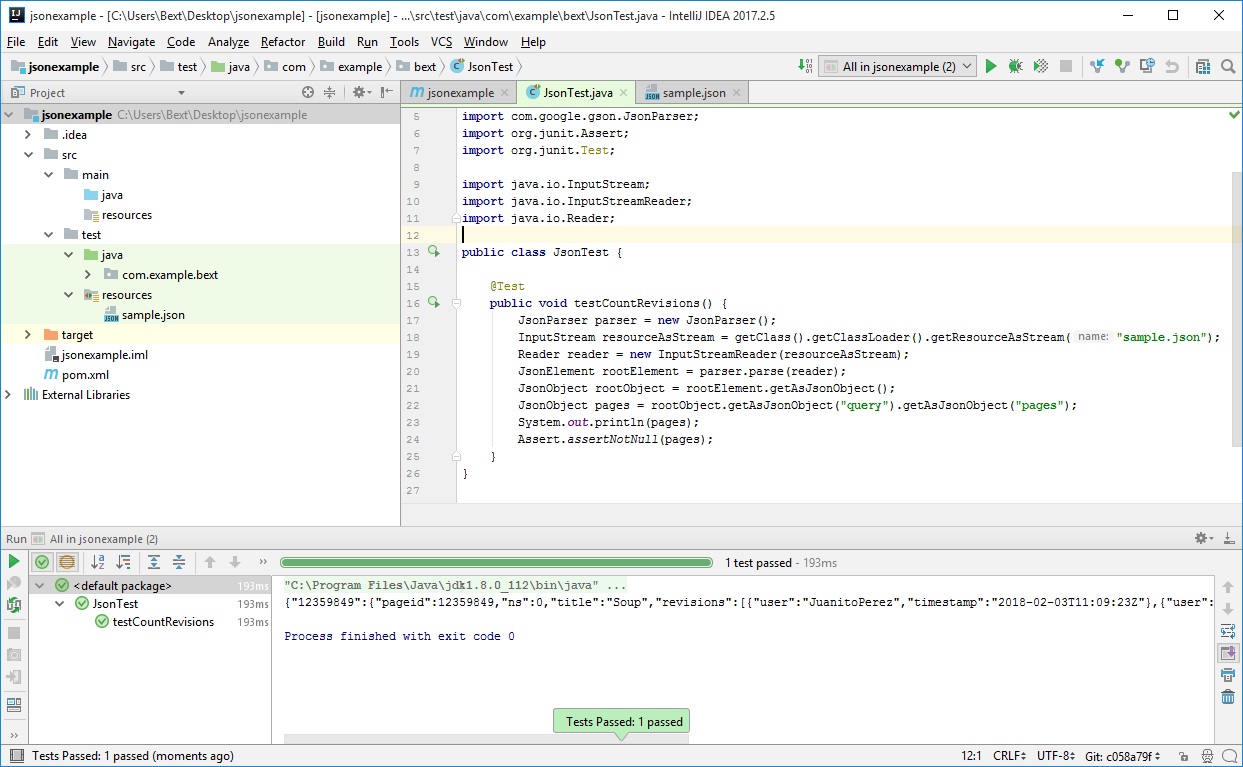This screenshot has height=767, width=1243.
Task: Toggle the event log icon in status bar
Action: (x=1229, y=757)
